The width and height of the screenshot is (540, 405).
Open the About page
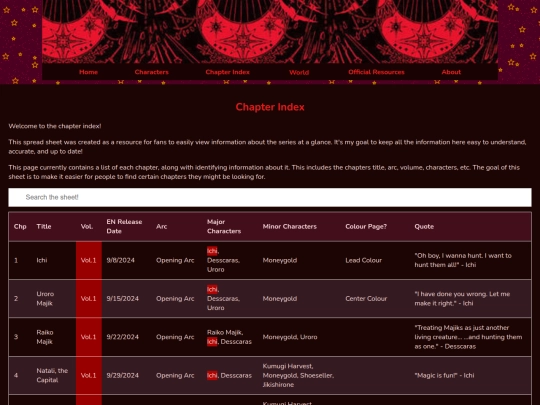point(451,72)
